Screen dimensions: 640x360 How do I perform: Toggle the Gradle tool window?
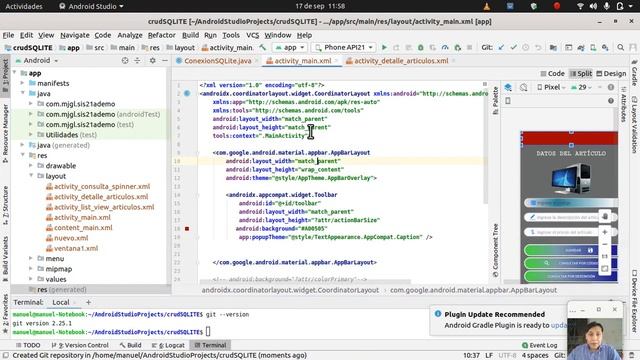(634, 73)
